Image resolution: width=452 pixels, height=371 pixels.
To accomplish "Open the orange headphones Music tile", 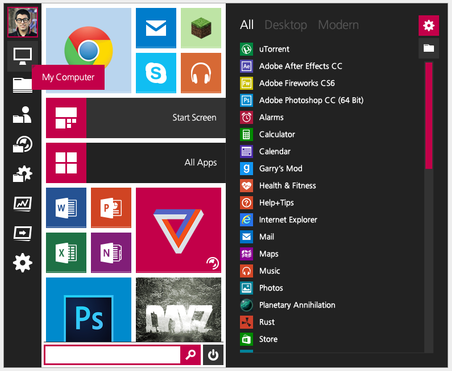I will point(201,73).
